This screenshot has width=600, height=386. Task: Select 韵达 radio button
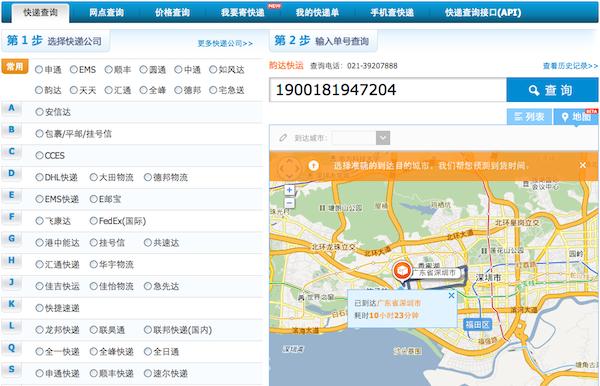(x=39, y=90)
